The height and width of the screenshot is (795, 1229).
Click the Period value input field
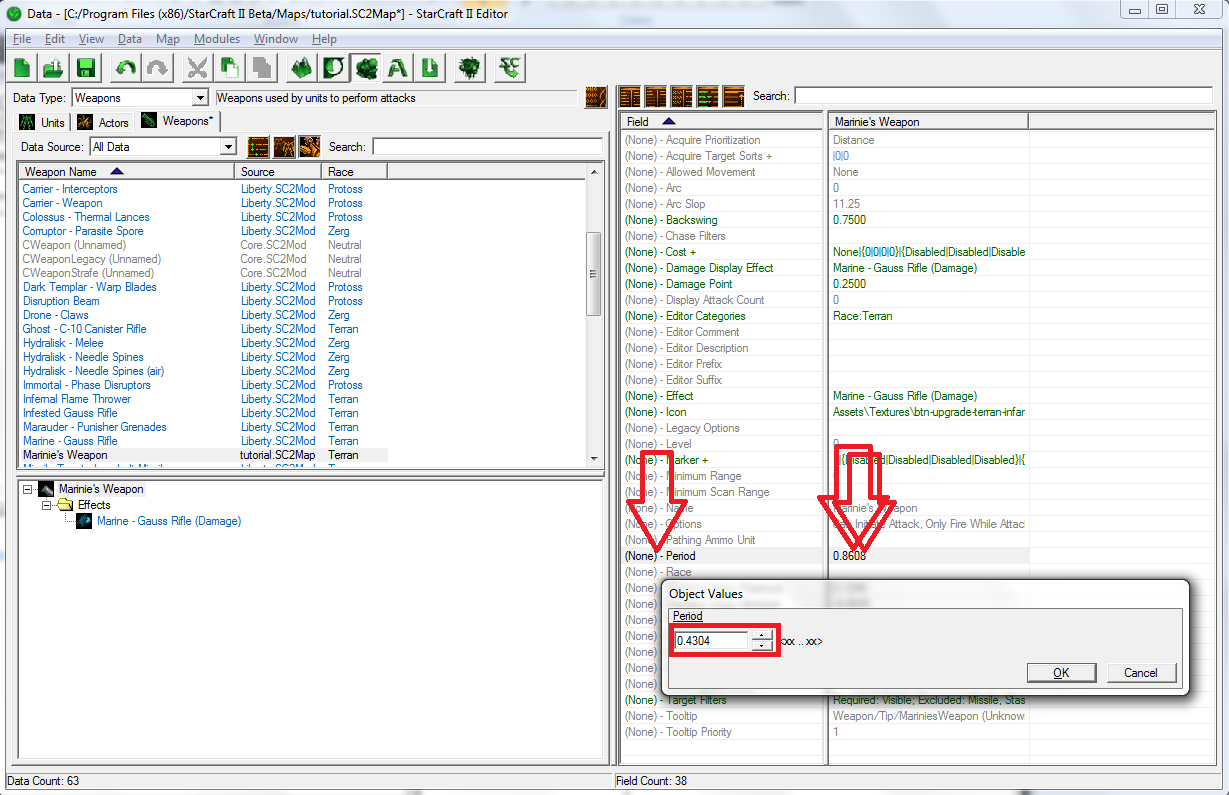tap(713, 641)
